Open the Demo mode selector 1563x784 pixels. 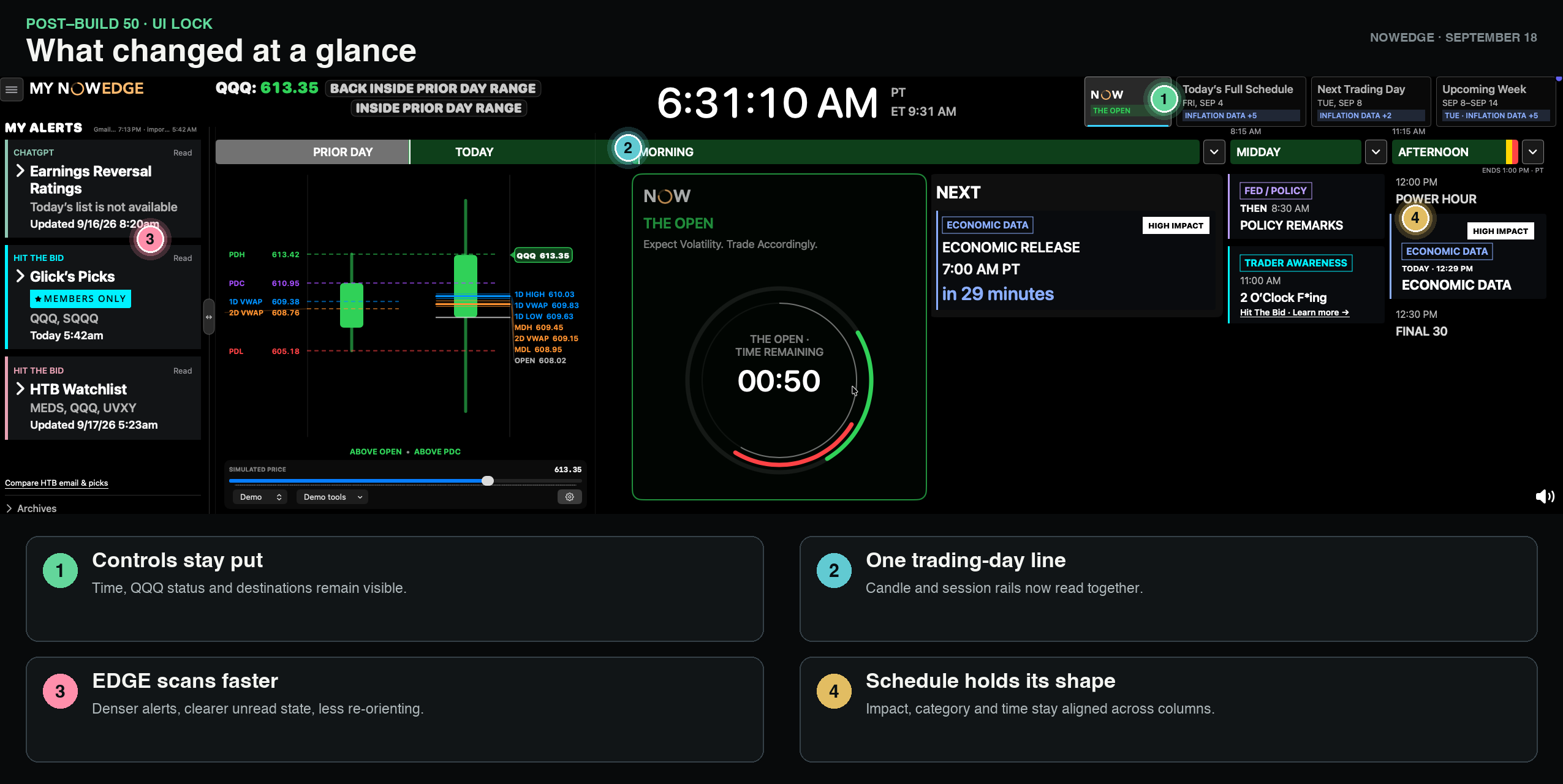coord(260,497)
